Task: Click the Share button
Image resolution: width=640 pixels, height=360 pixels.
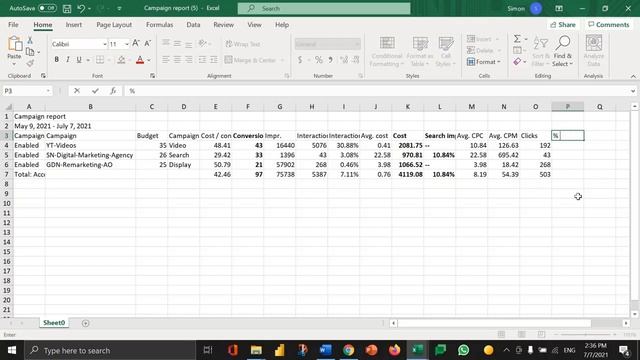Action: 563,25
